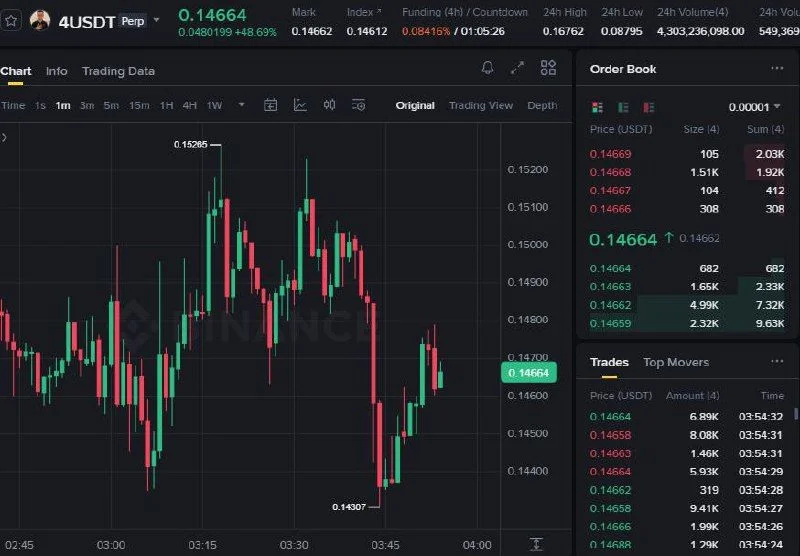This screenshot has height=556, width=800.
Task: Click bid price 0.14662 in order book
Action: [x=611, y=305]
